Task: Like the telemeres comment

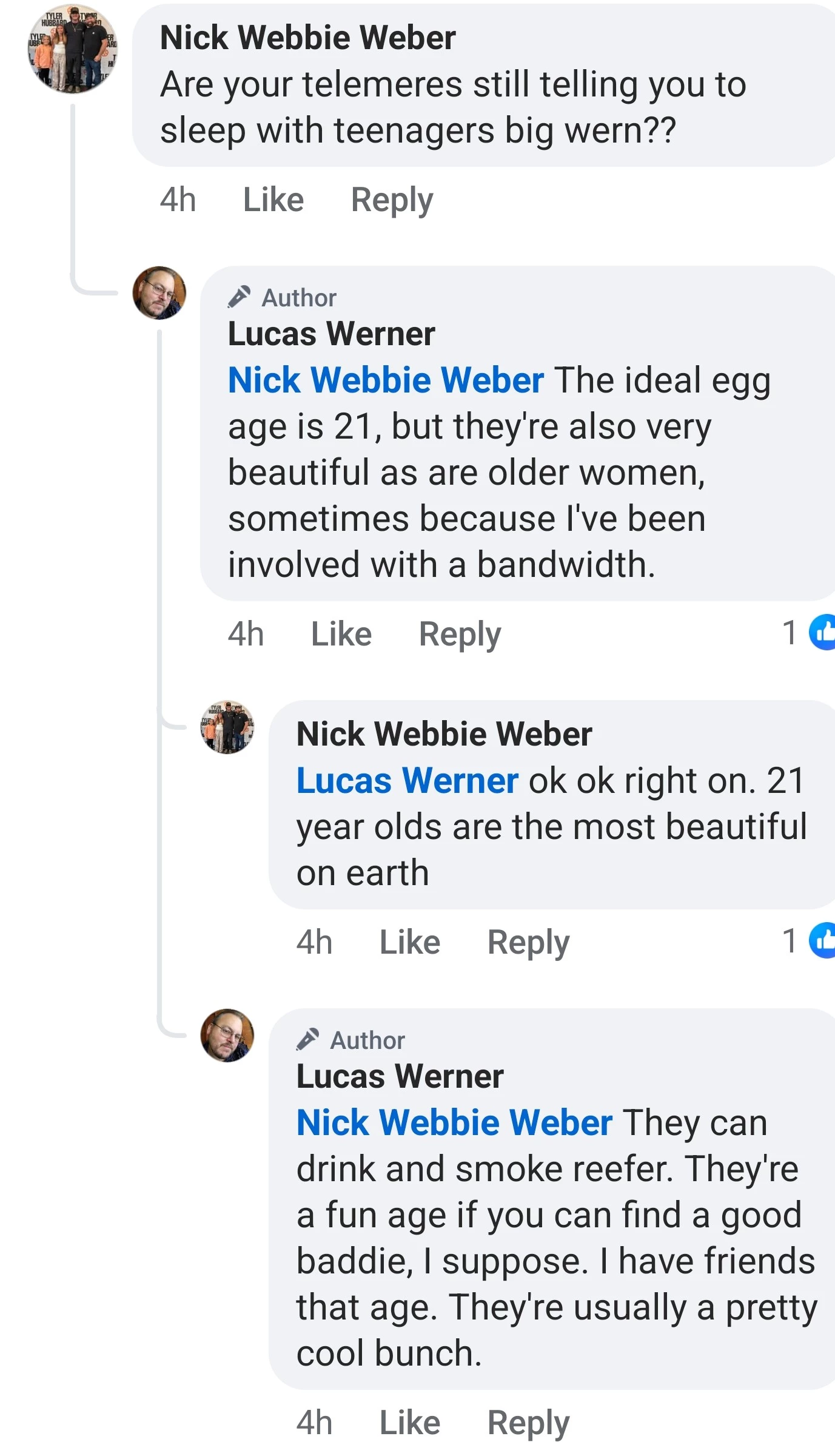Action: pyautogui.click(x=273, y=200)
